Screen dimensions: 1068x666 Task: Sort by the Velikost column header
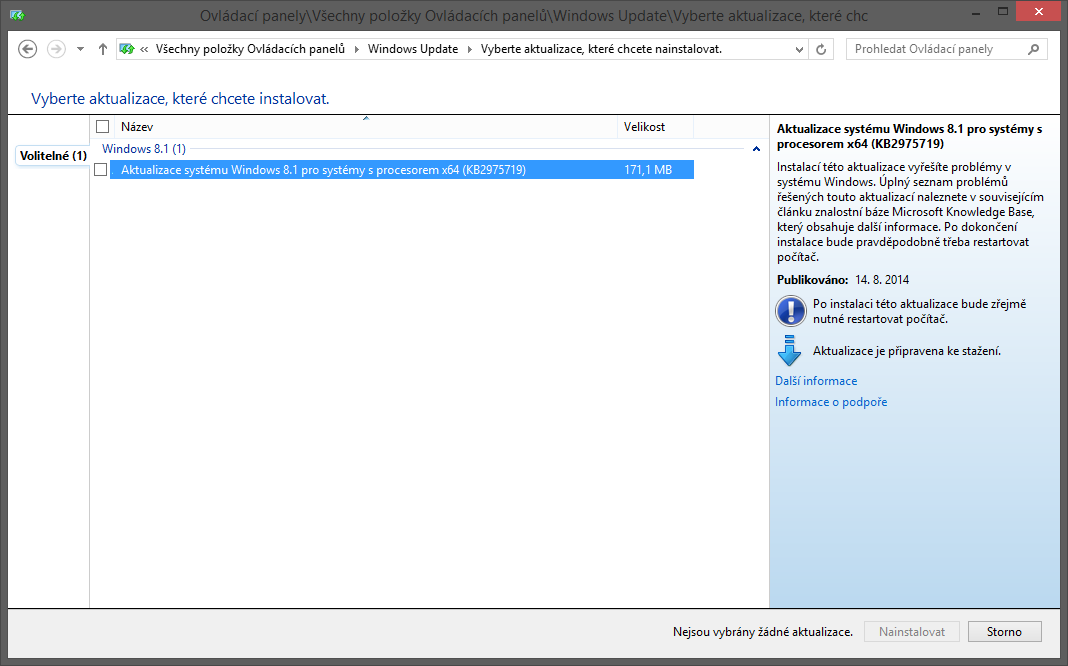655,127
